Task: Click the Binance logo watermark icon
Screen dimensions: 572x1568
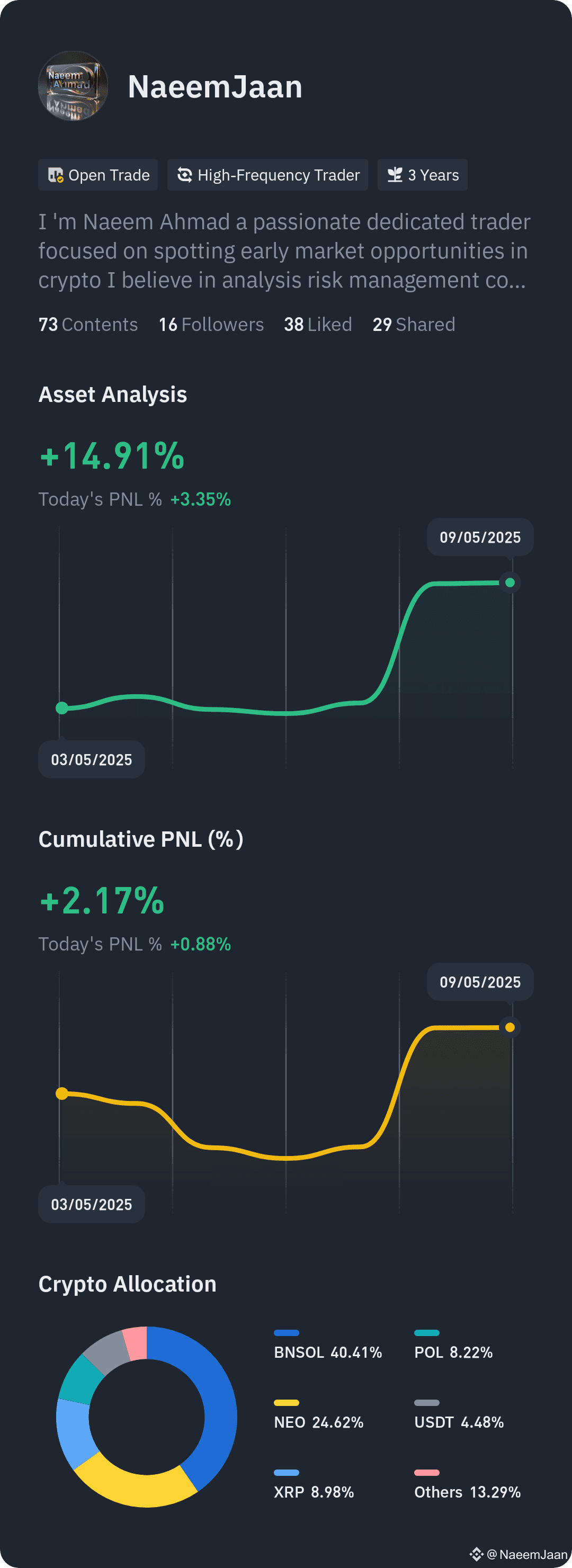Action: click(477, 1554)
